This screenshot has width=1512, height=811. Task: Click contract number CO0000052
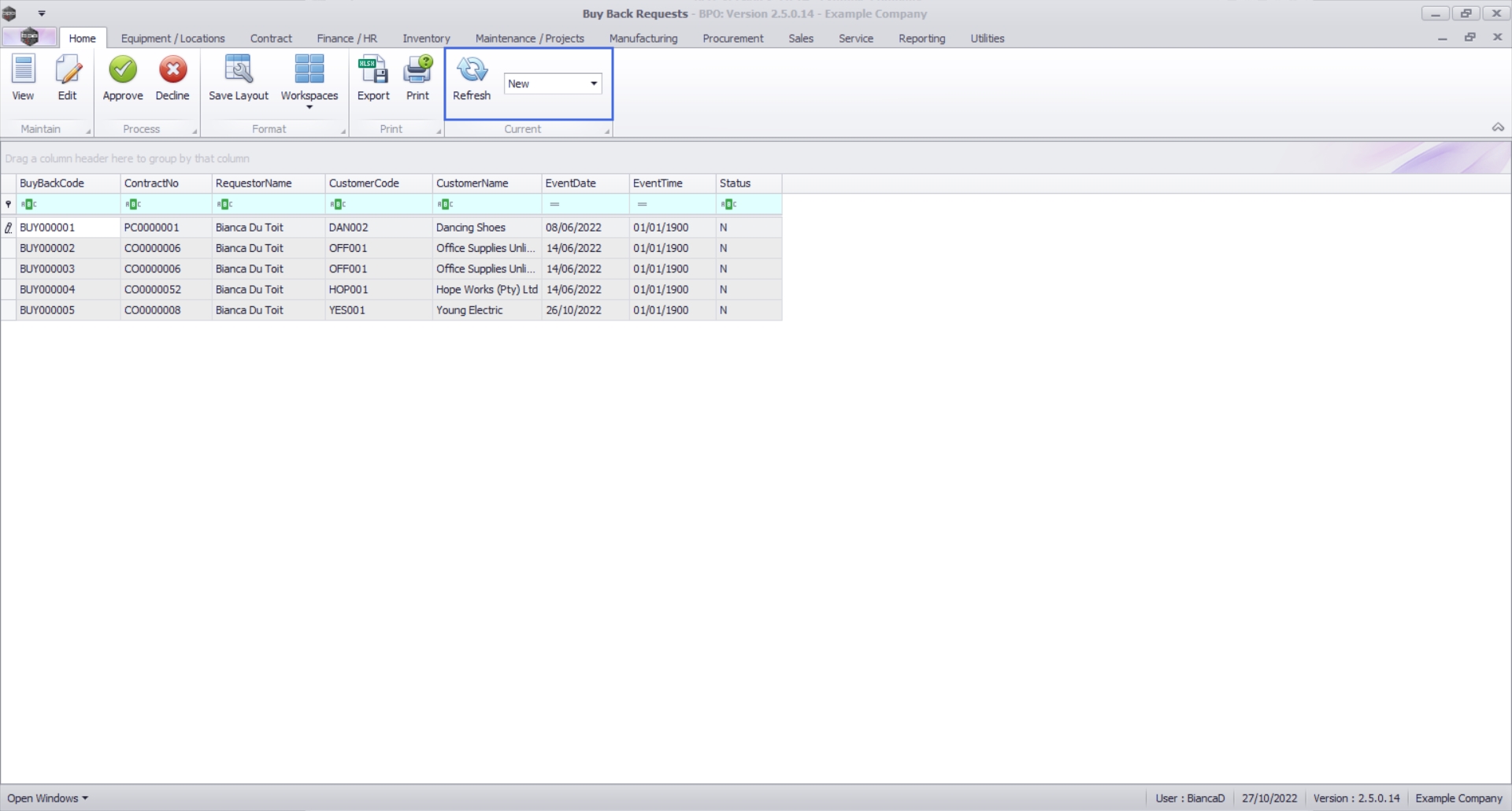coord(152,289)
